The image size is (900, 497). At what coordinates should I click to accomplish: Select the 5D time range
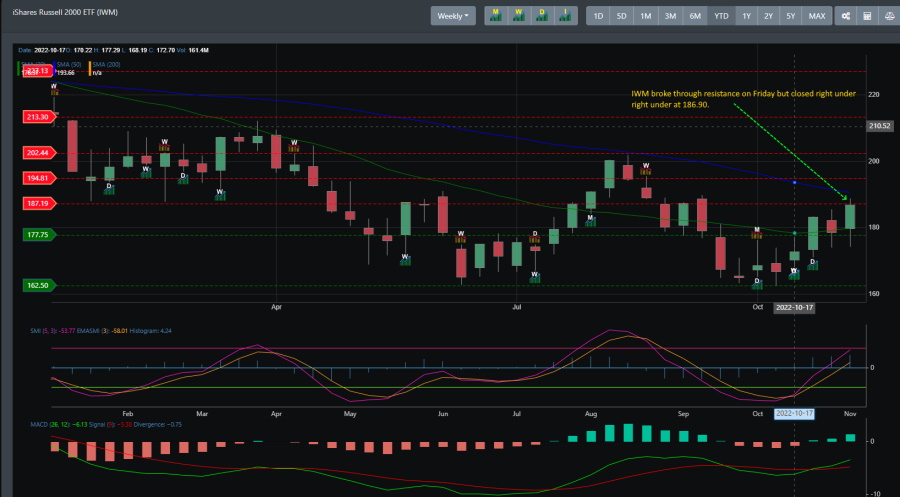pos(622,16)
